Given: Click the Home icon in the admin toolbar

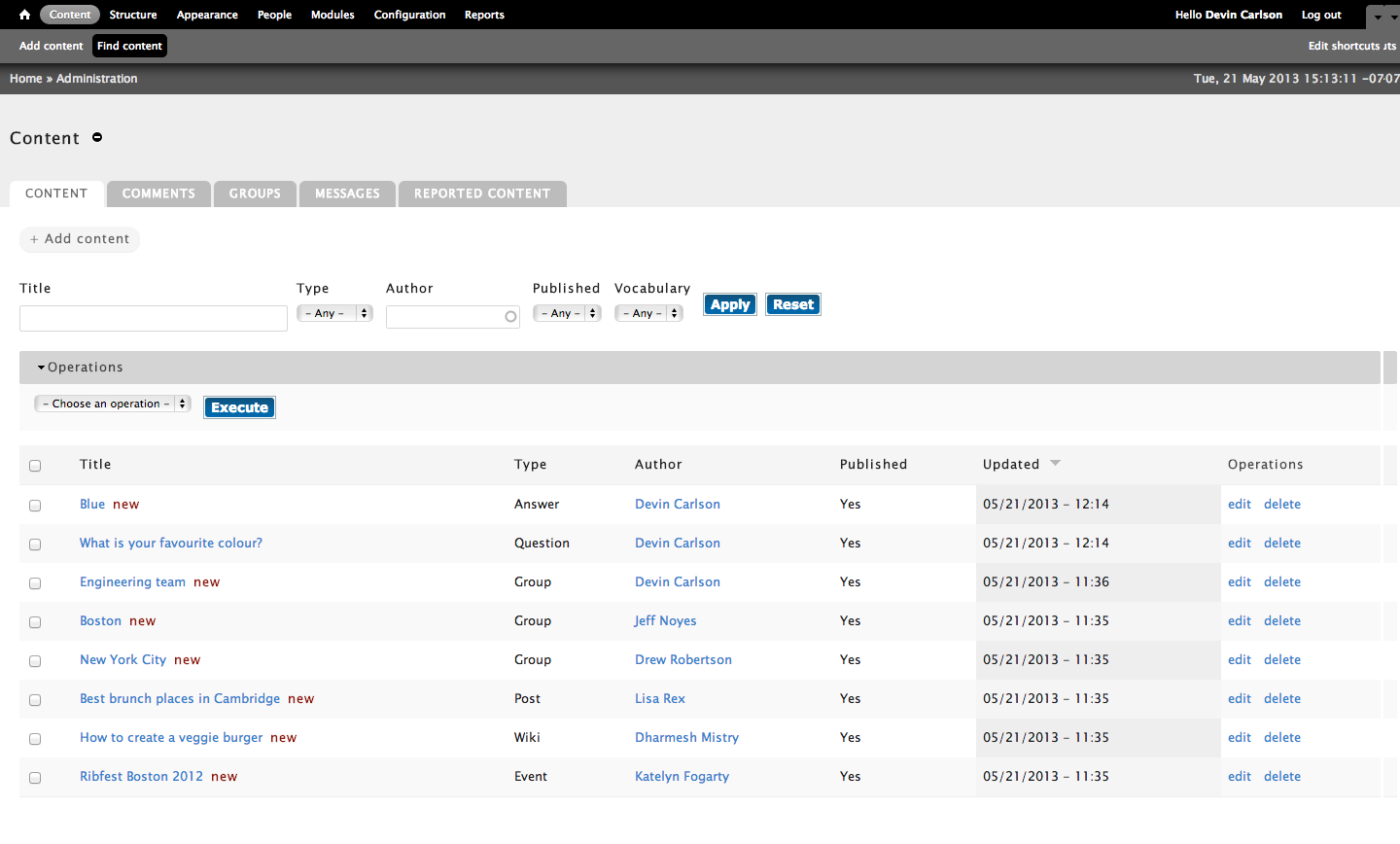Looking at the screenshot, I should 23,15.
